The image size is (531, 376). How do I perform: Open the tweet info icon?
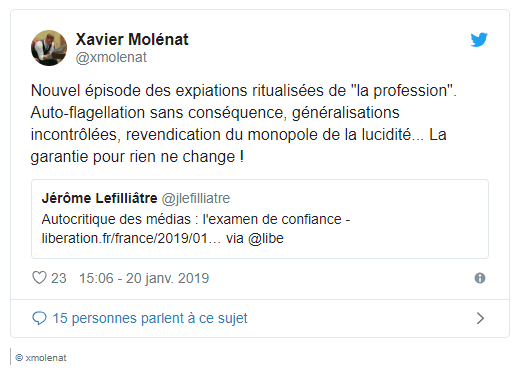480,278
